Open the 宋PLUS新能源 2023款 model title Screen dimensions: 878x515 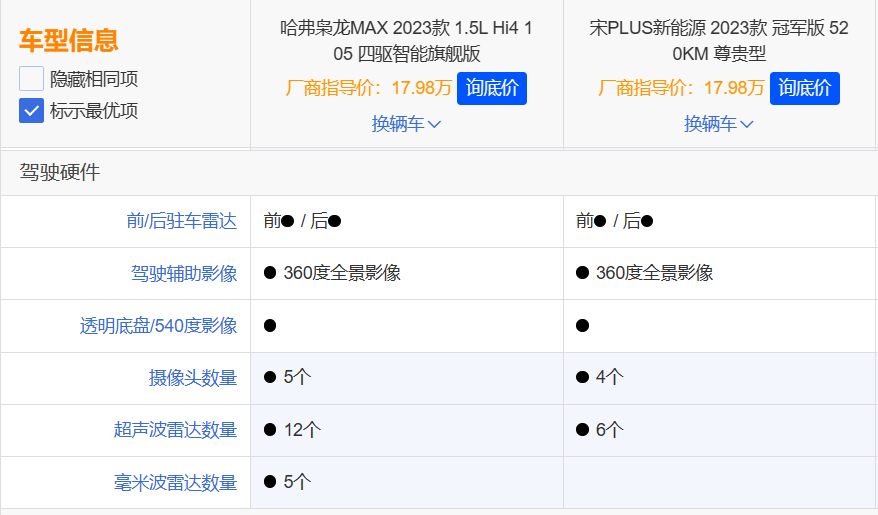click(719, 41)
